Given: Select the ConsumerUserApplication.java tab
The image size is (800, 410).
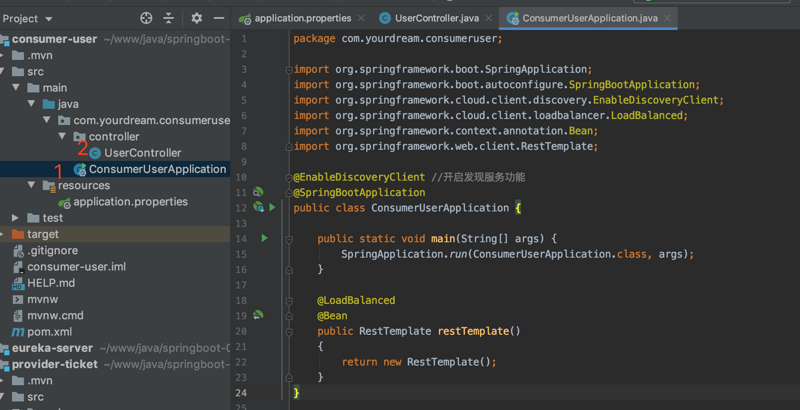Looking at the screenshot, I should [x=590, y=18].
